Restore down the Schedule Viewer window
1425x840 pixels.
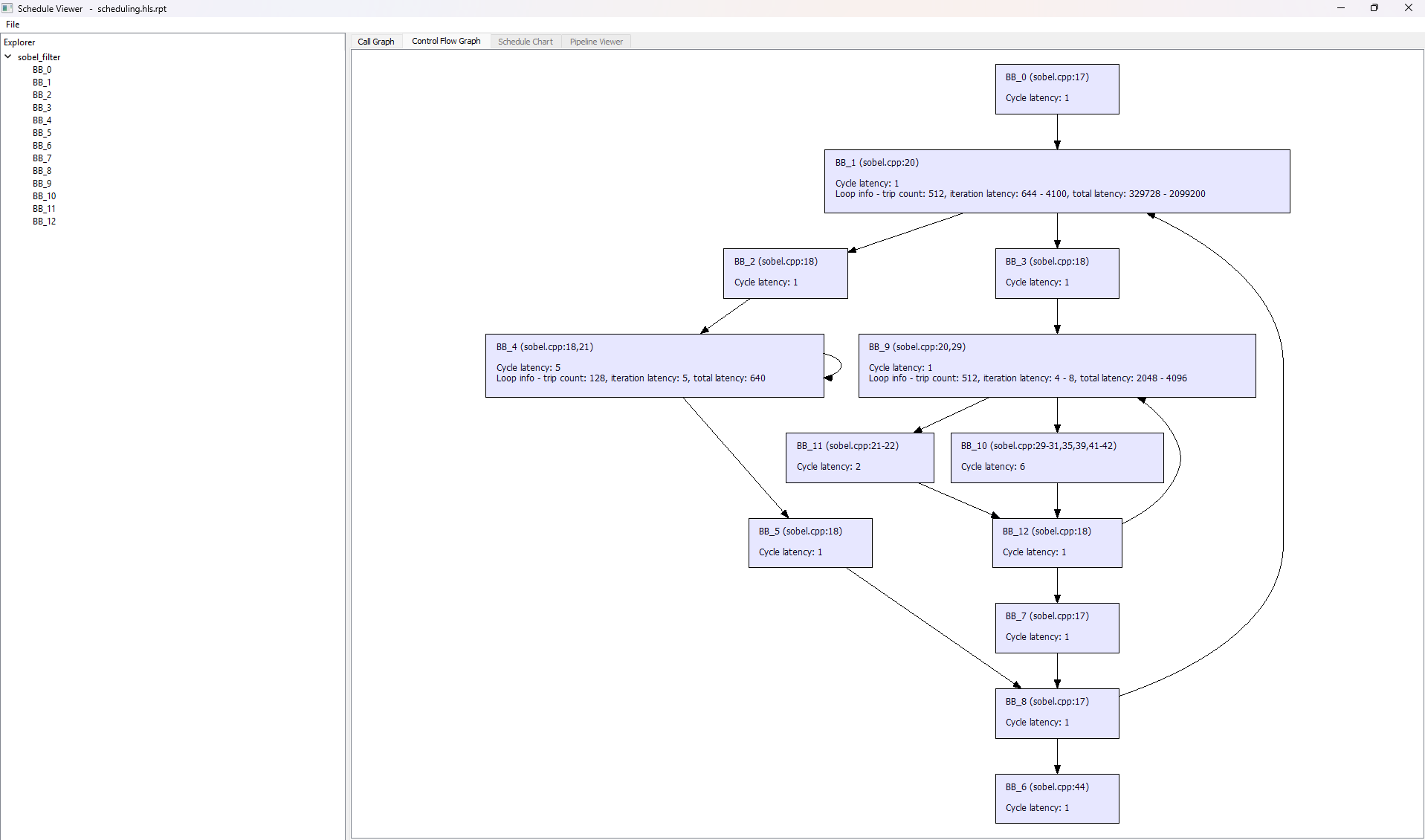click(1374, 8)
